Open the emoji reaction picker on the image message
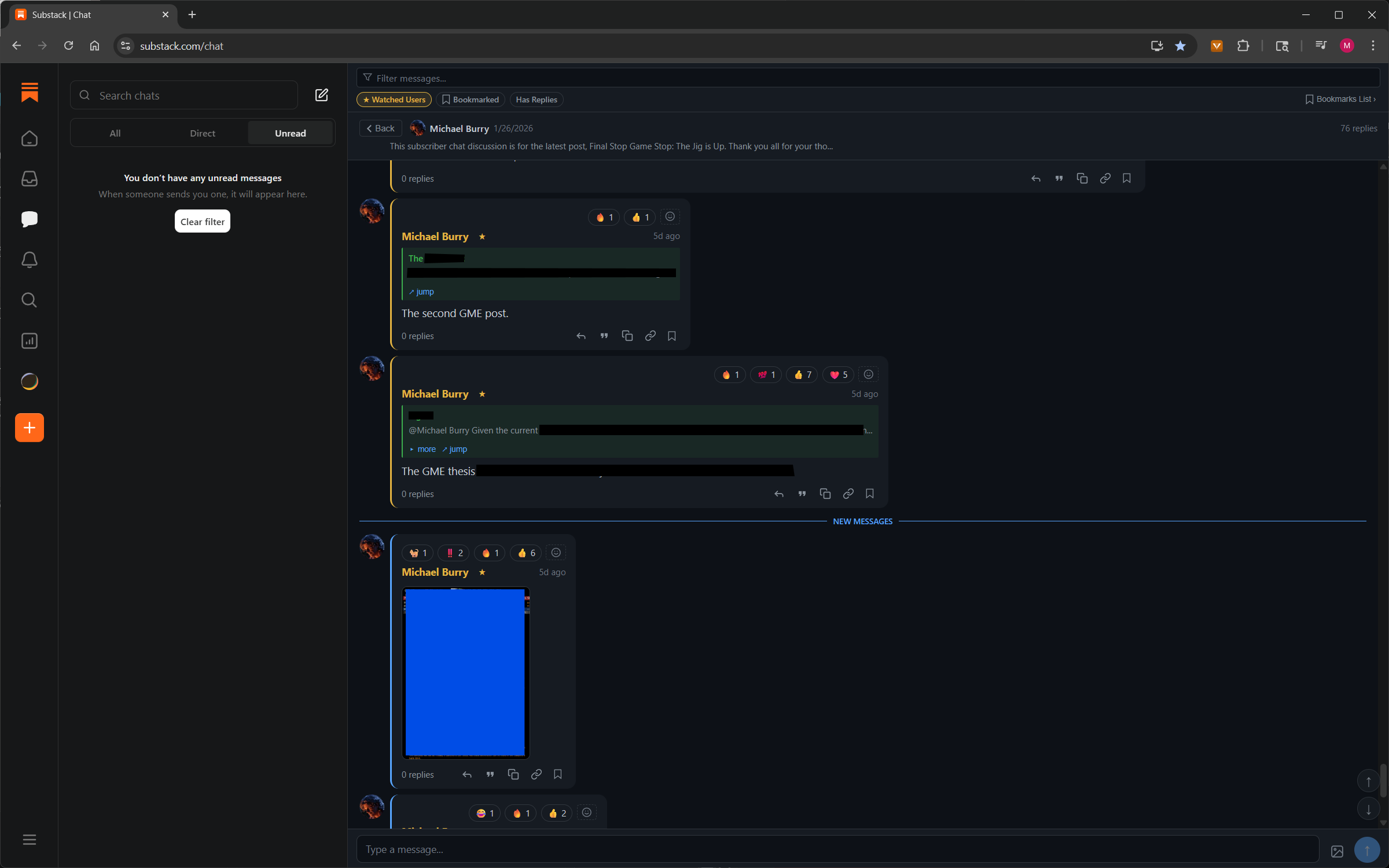This screenshot has height=868, width=1389. coord(555,553)
